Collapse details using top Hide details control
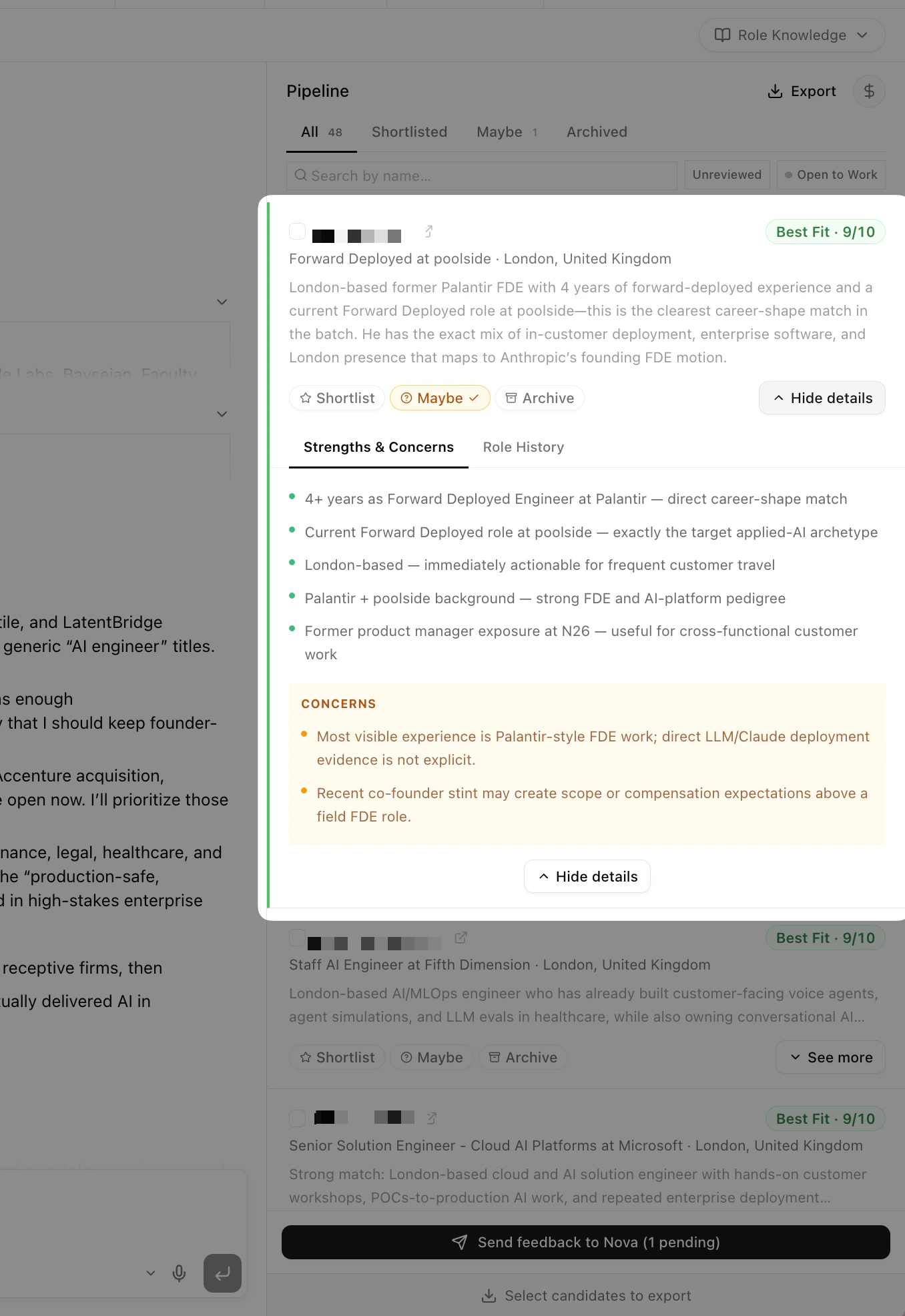The height and width of the screenshot is (1316, 905). 822,398
